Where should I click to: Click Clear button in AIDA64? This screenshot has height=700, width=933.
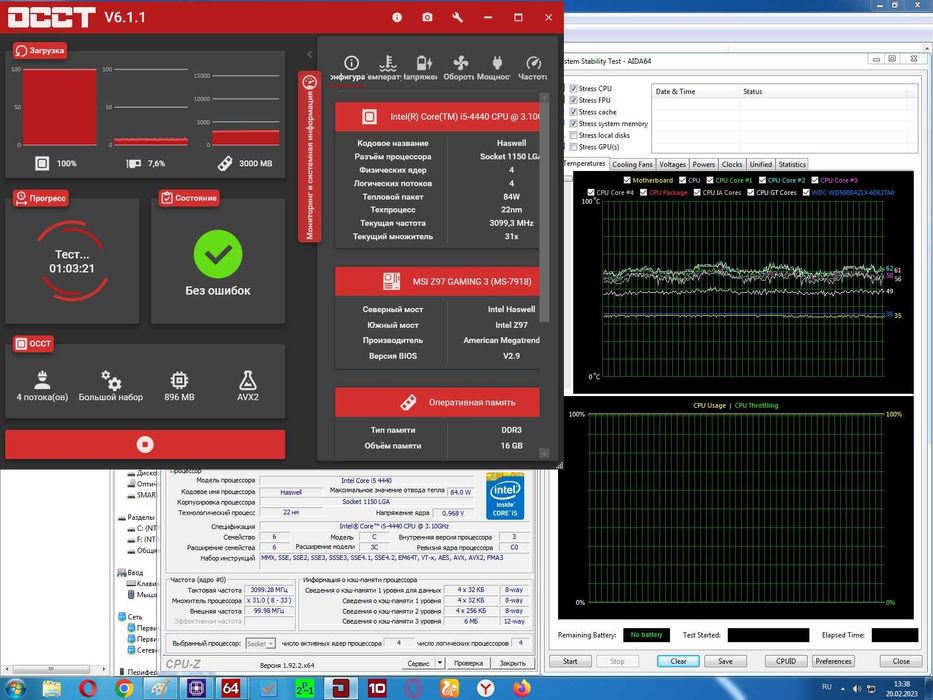678,661
